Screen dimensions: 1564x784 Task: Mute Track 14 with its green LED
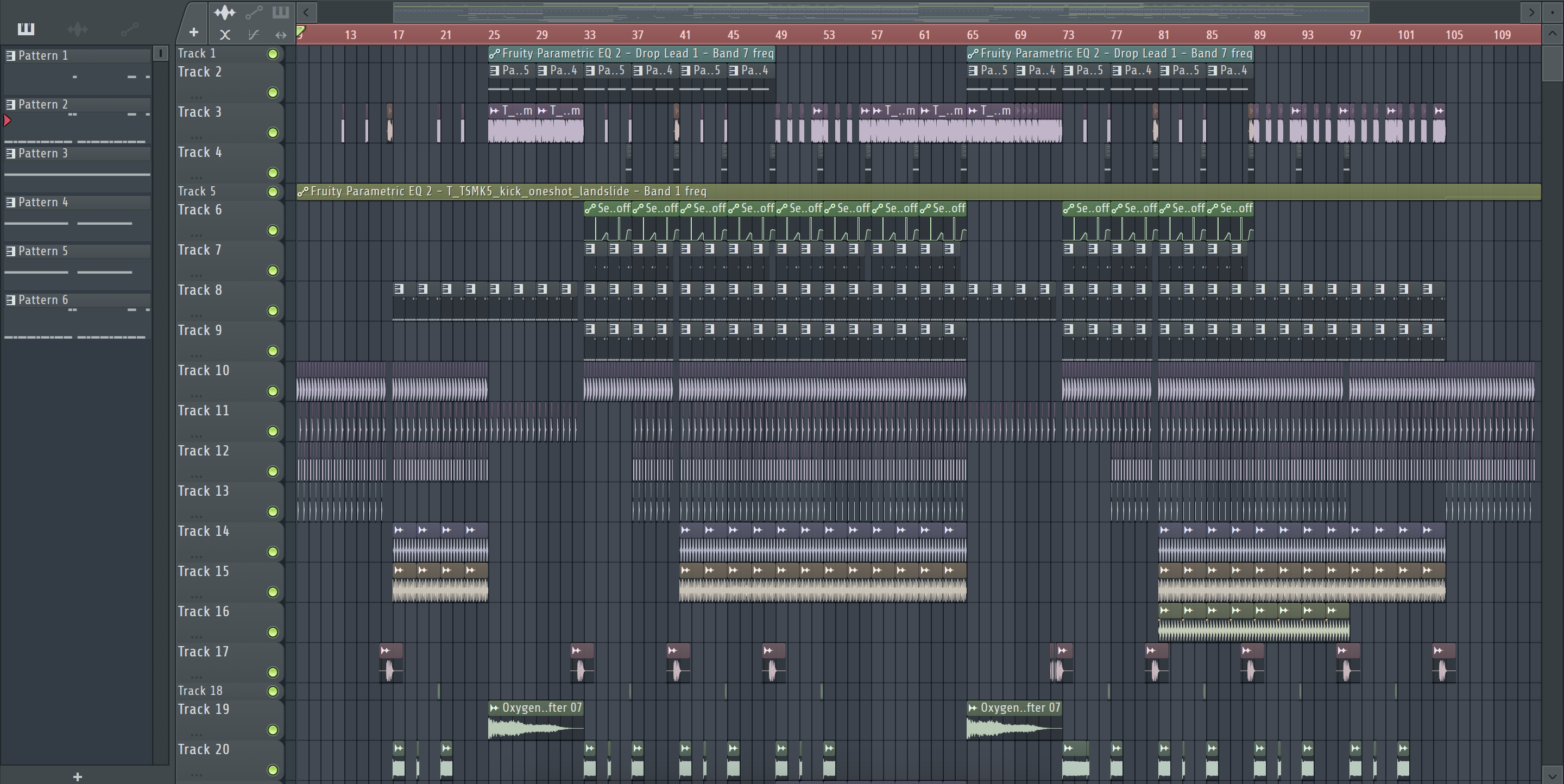pos(273,552)
